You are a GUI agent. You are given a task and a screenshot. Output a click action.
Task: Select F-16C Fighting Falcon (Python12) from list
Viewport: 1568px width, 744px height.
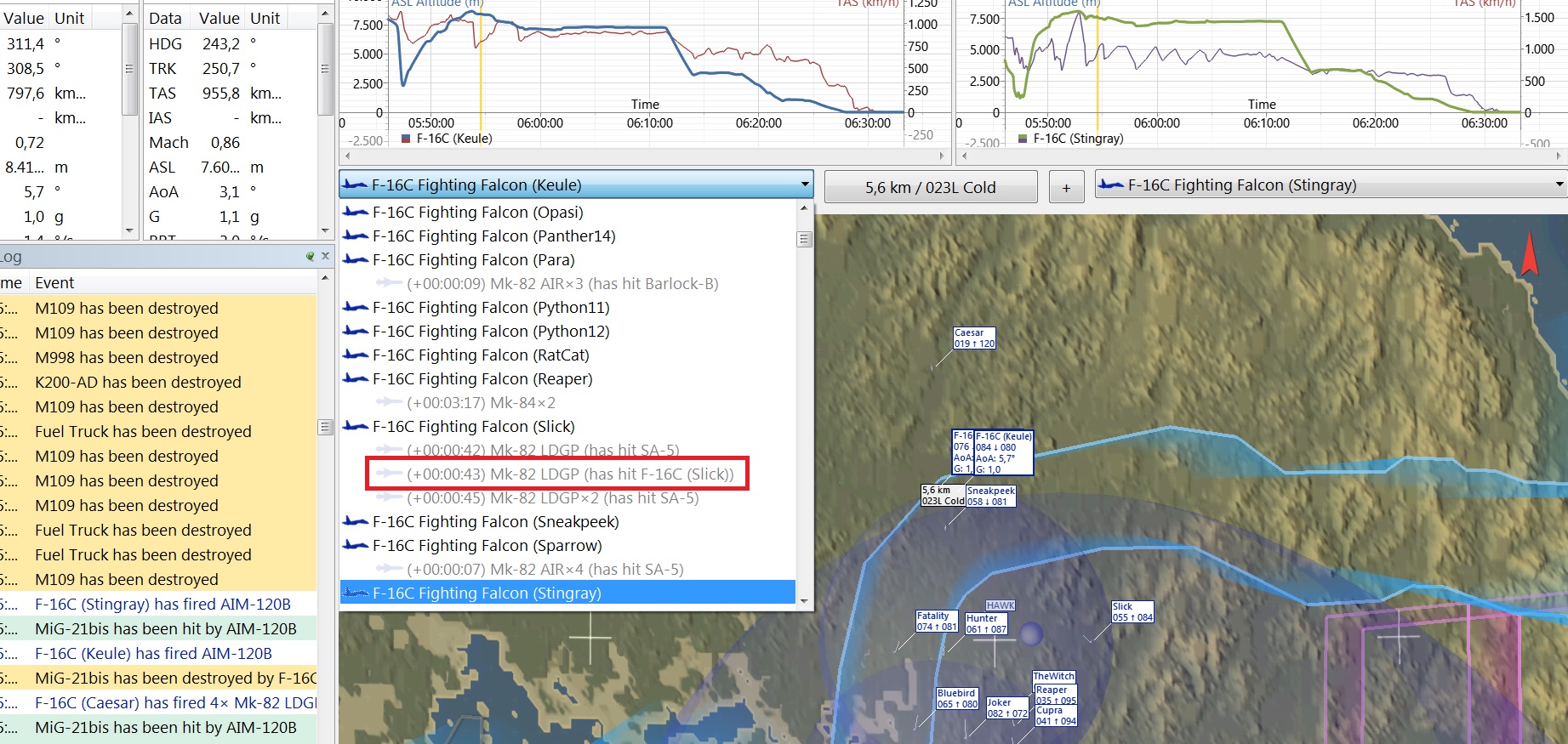point(567,331)
